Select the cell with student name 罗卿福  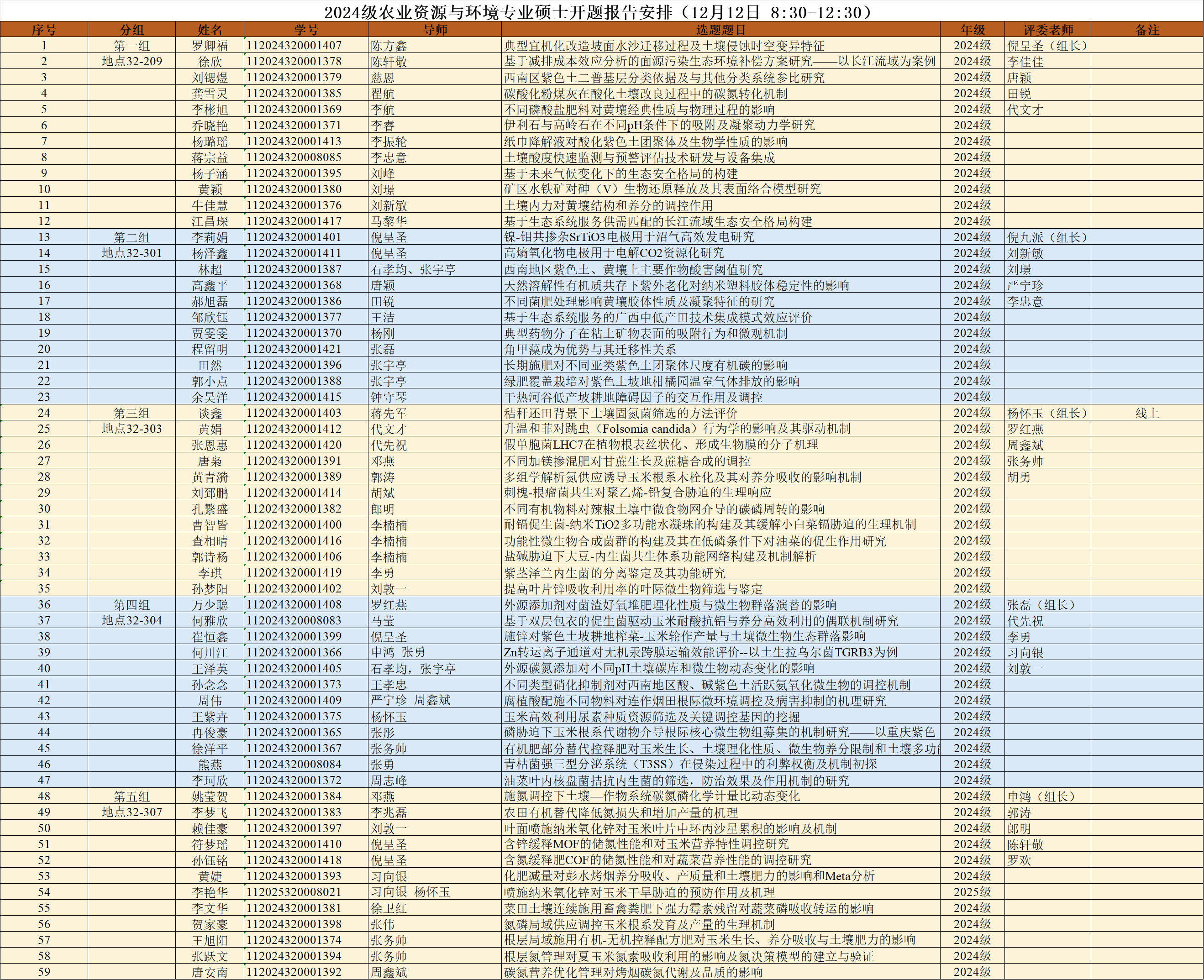(x=210, y=46)
